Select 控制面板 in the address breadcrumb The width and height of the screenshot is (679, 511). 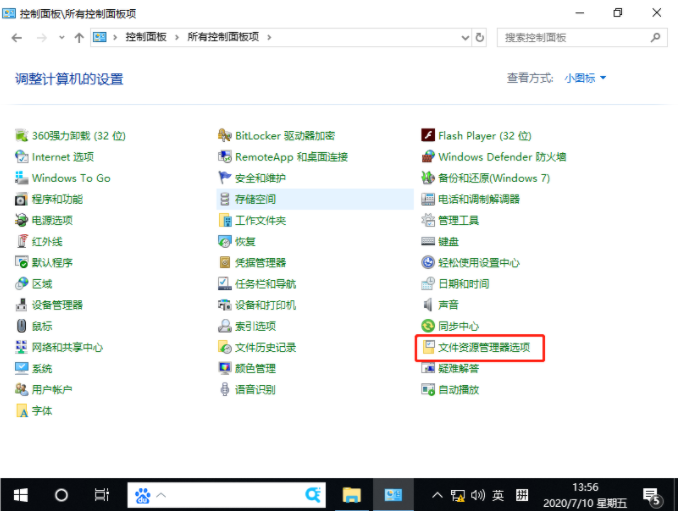coord(147,37)
